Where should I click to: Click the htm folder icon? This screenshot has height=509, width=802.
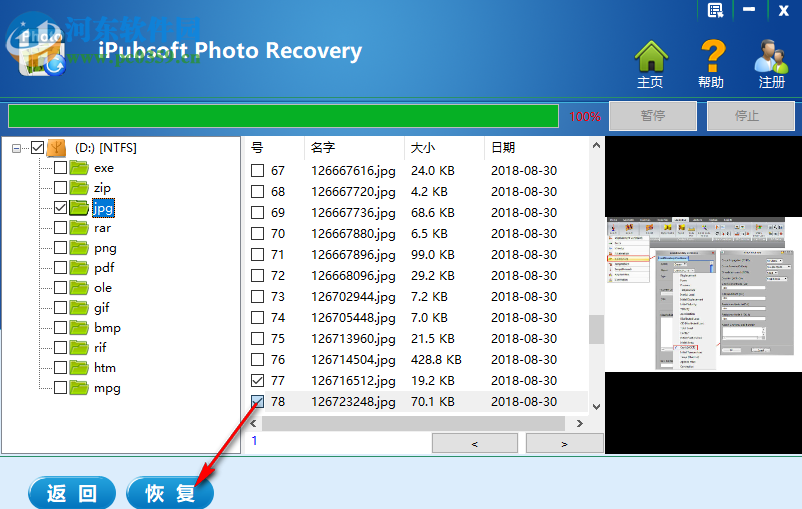pos(79,367)
